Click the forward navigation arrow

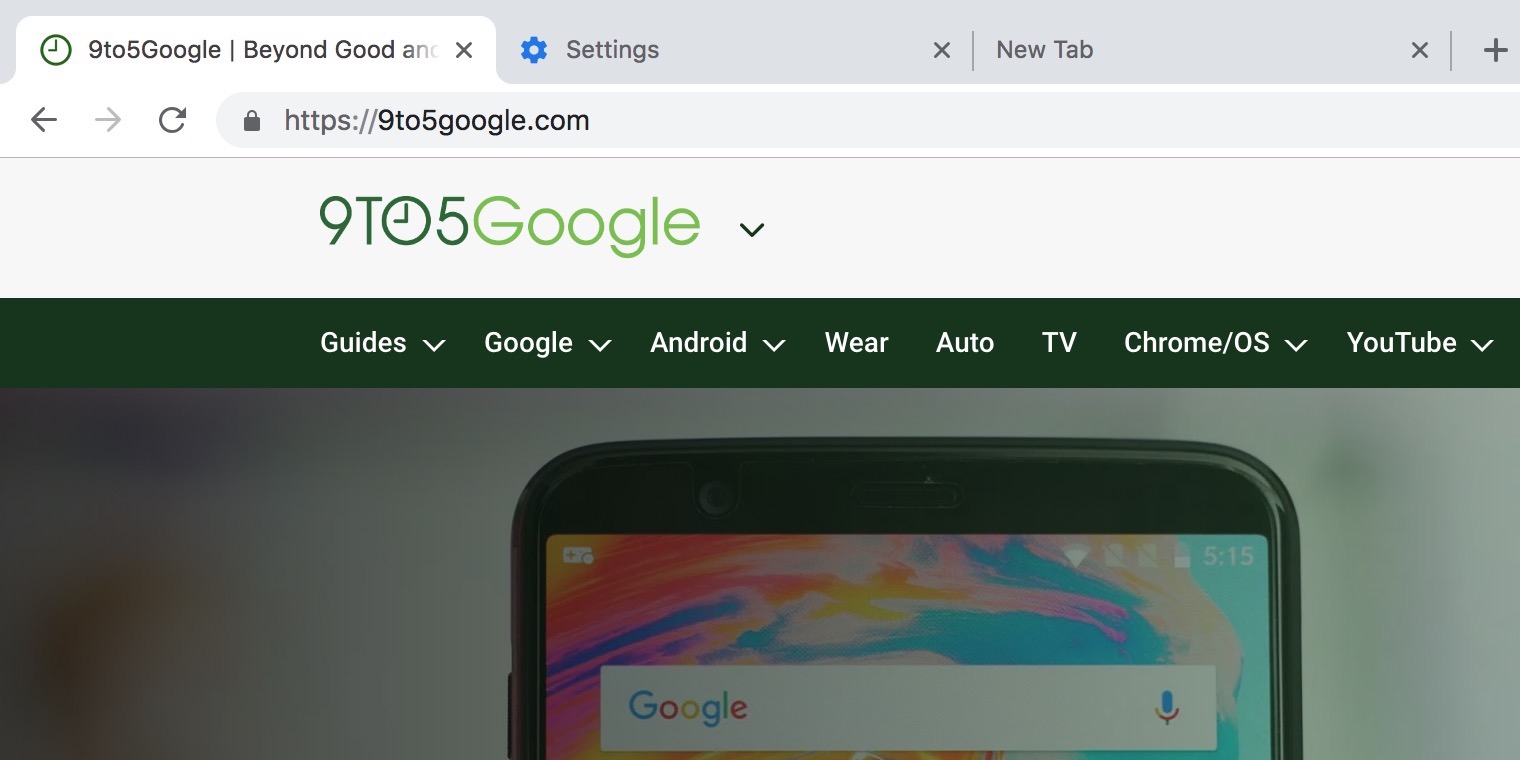coord(108,121)
